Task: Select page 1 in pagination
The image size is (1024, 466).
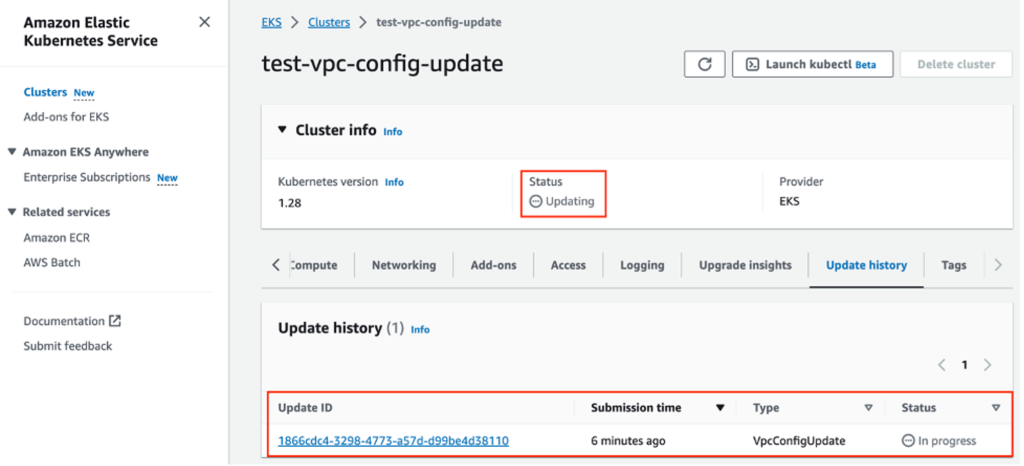Action: tap(964, 365)
